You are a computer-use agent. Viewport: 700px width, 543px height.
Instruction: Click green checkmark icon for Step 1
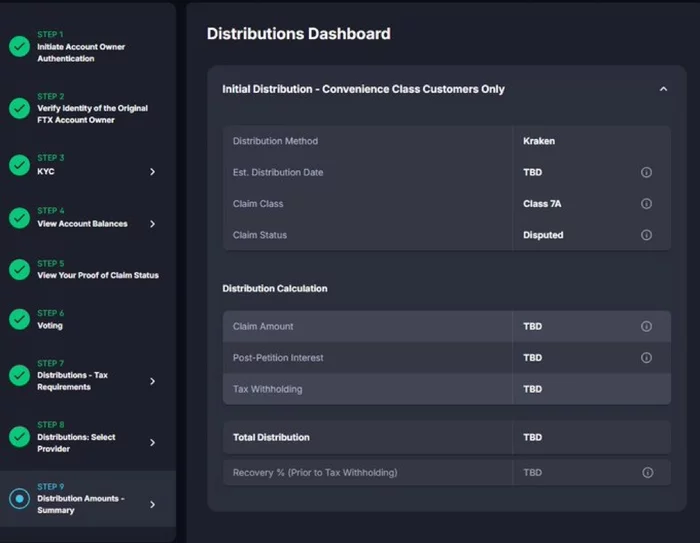pos(19,47)
